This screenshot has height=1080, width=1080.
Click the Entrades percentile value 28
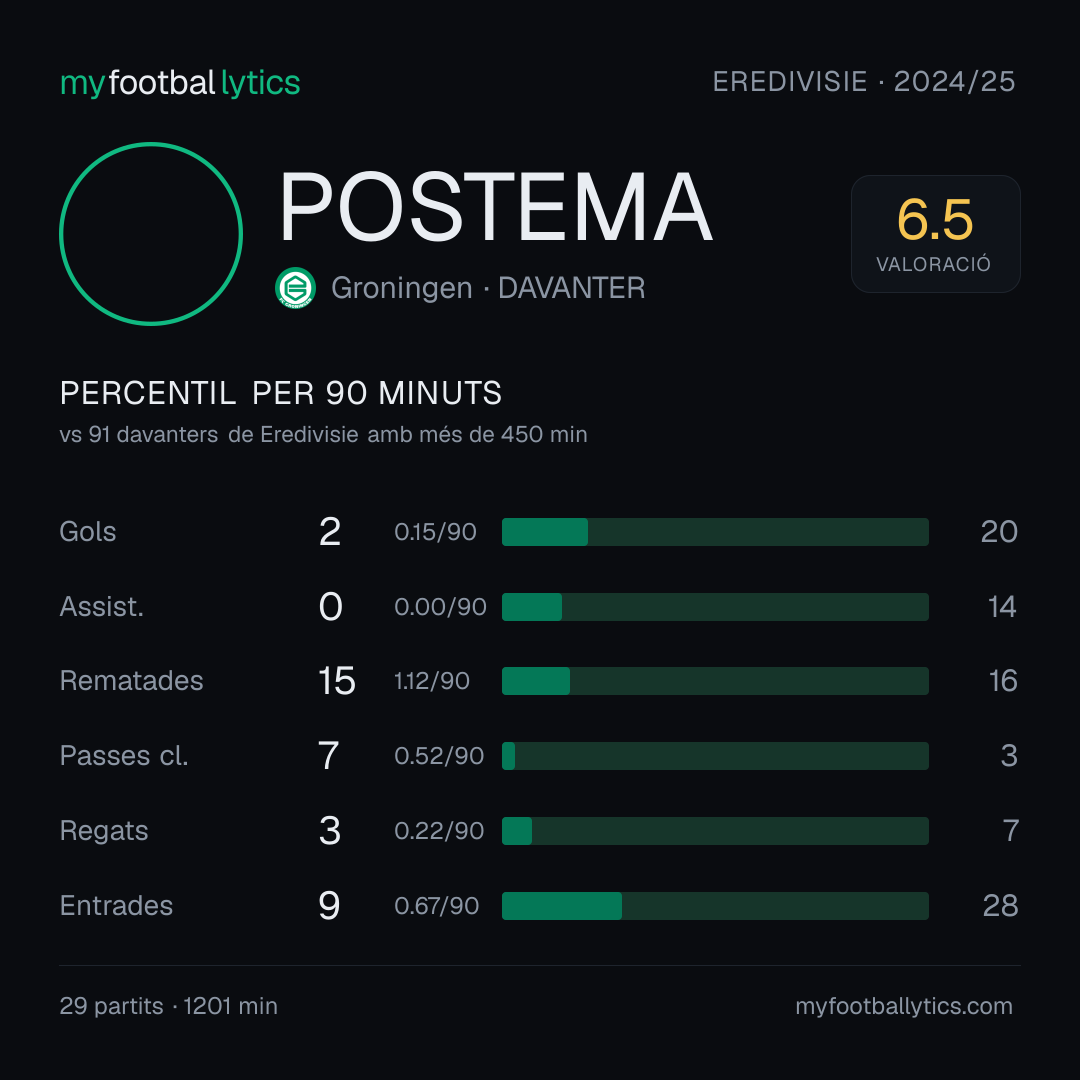(1000, 906)
